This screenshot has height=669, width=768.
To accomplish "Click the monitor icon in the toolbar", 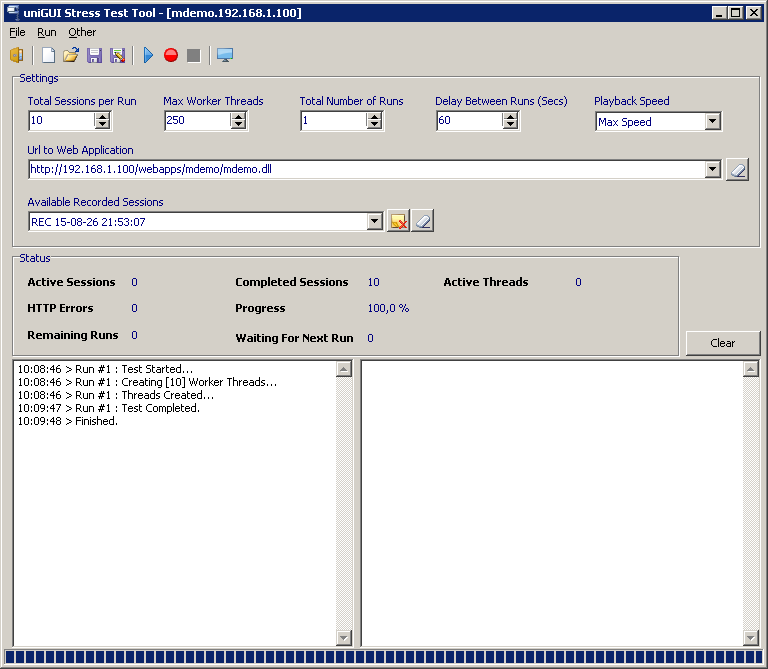I will [x=225, y=55].
